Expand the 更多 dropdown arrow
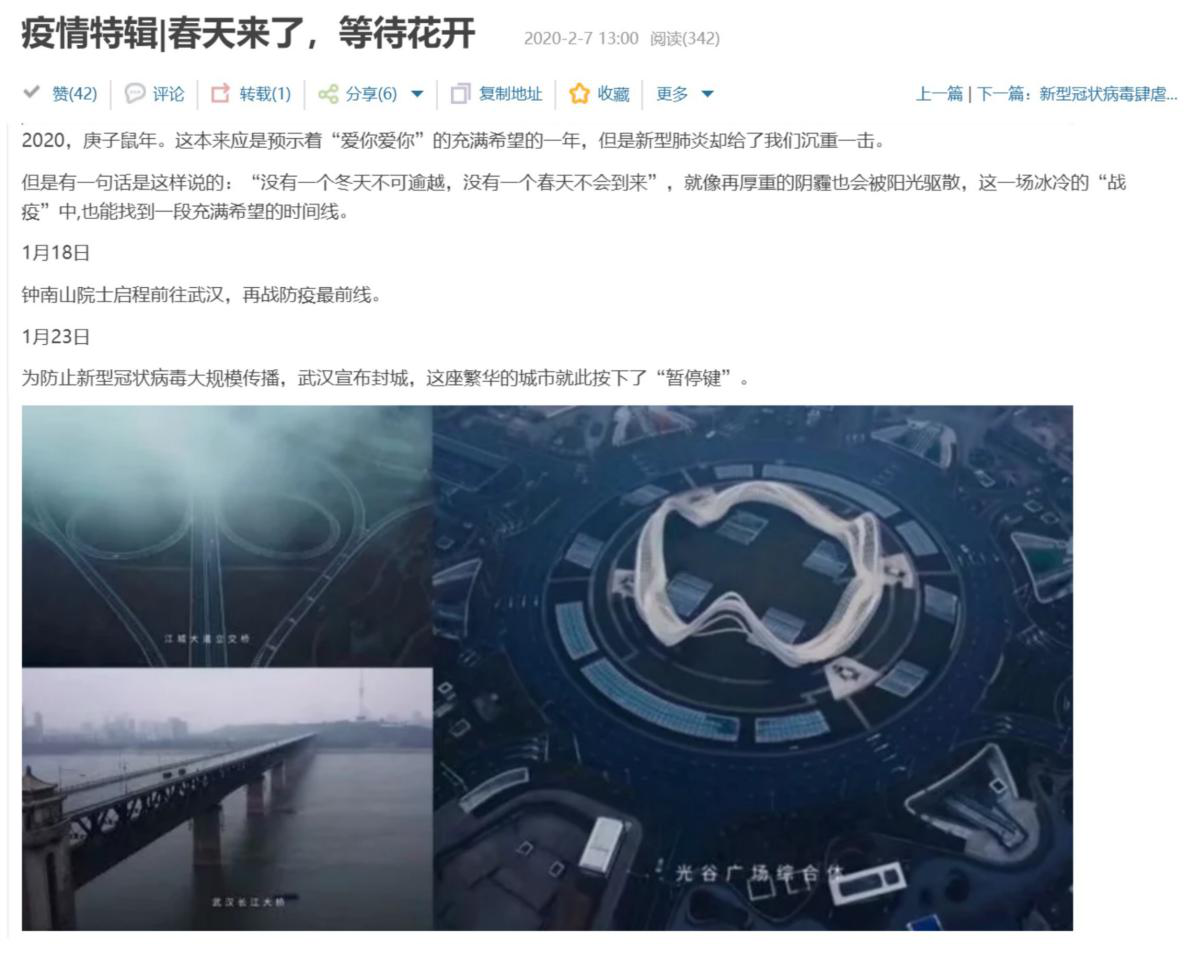 [x=708, y=94]
